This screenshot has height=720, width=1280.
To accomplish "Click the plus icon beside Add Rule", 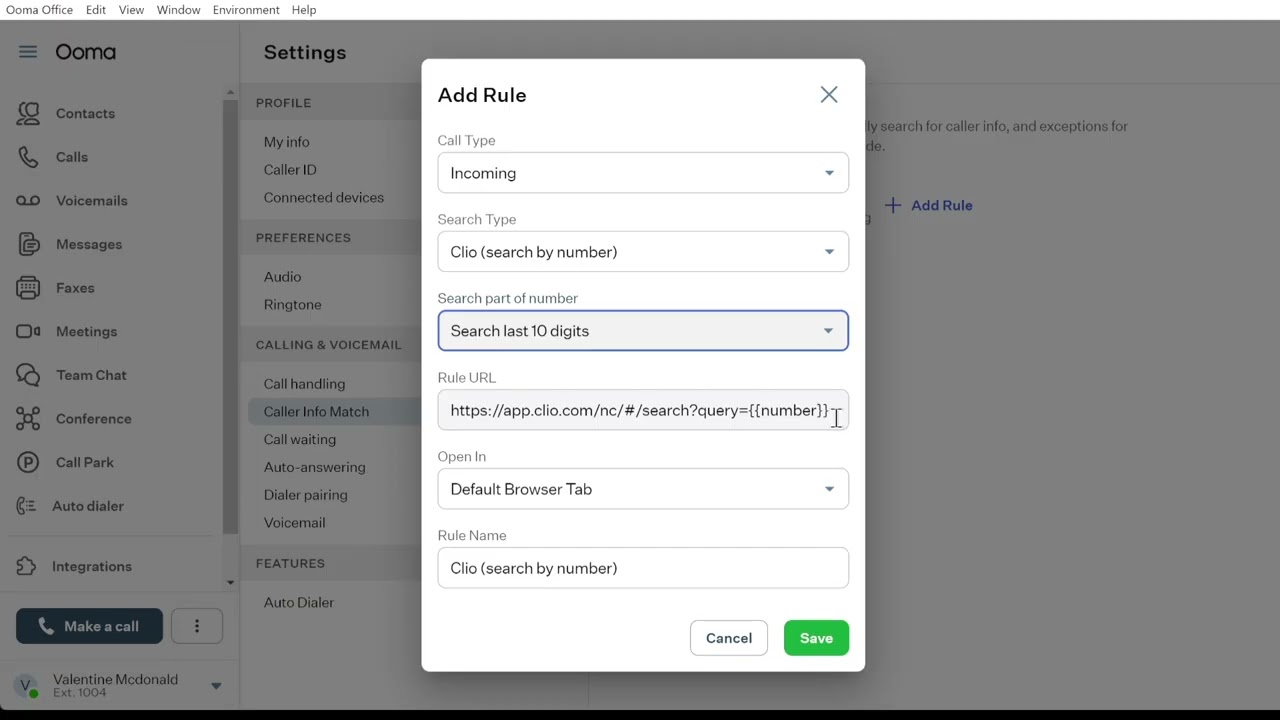I will [893, 205].
